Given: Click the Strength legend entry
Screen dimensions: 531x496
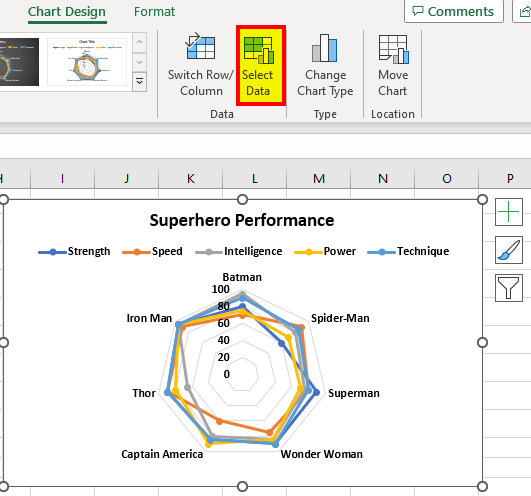Looking at the screenshot, I should (75, 251).
